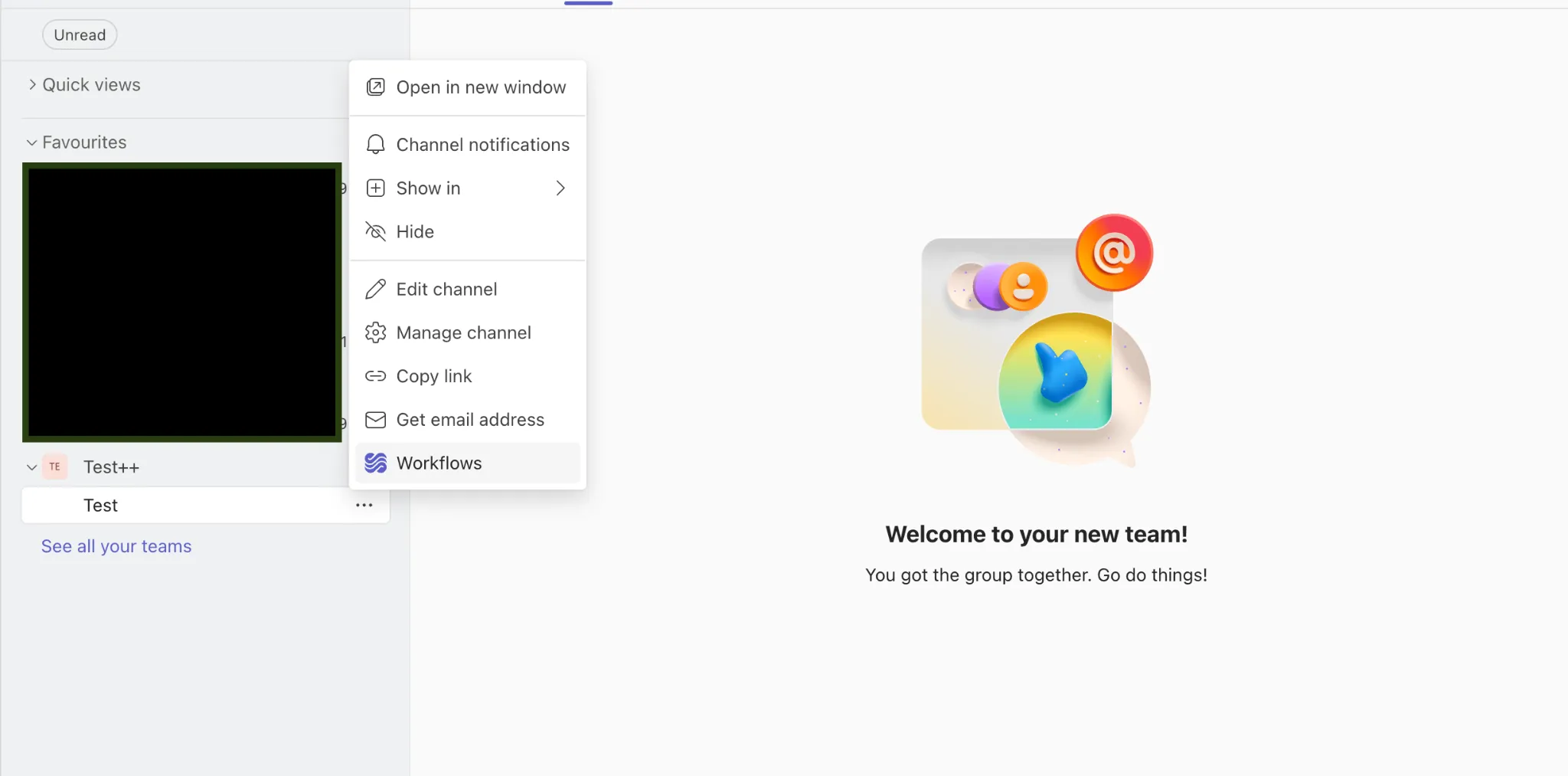Image resolution: width=1568 pixels, height=776 pixels.
Task: Click the Edit channel pencil icon
Action: (375, 290)
